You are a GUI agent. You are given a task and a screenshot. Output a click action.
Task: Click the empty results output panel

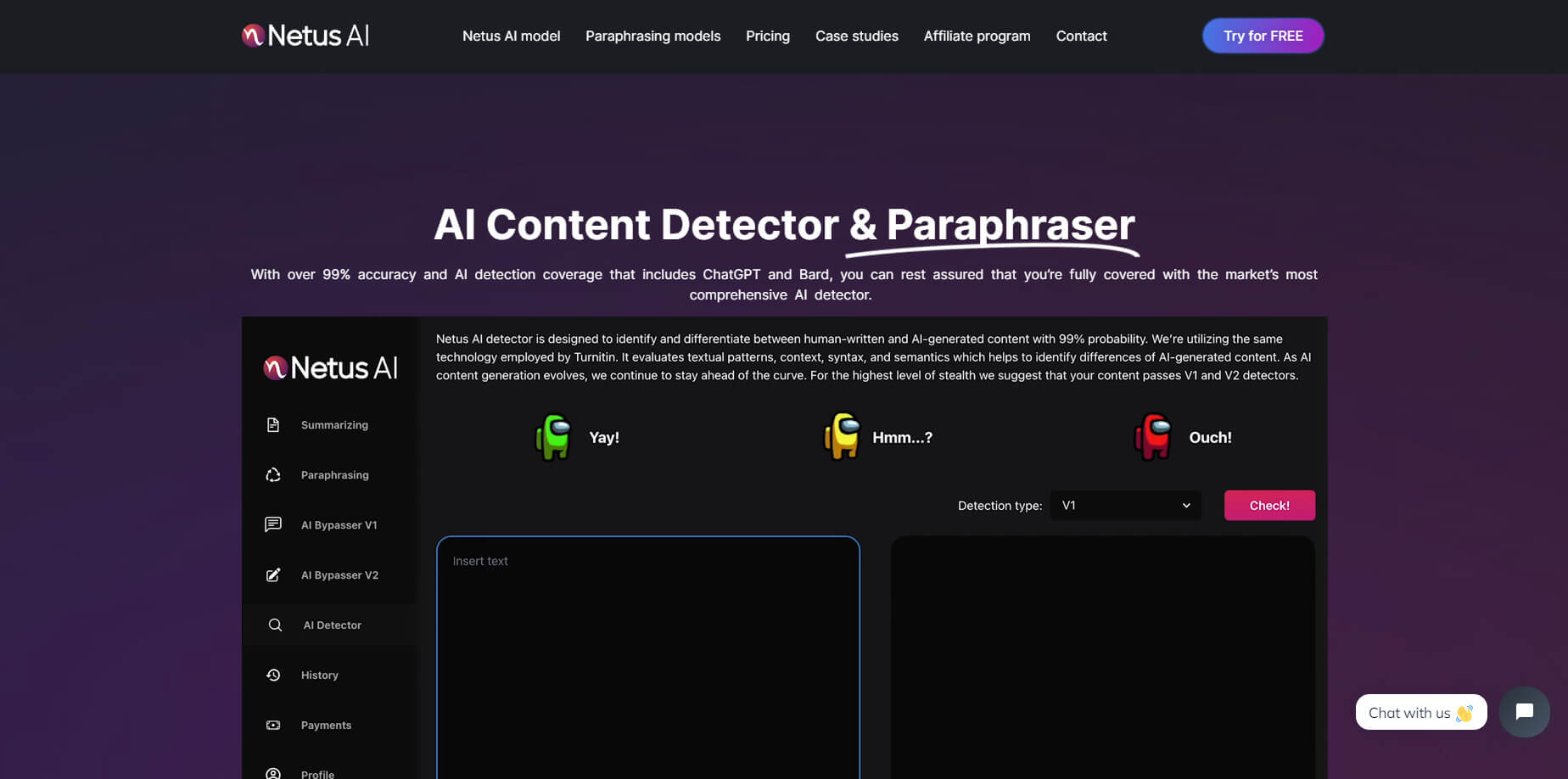1103,658
